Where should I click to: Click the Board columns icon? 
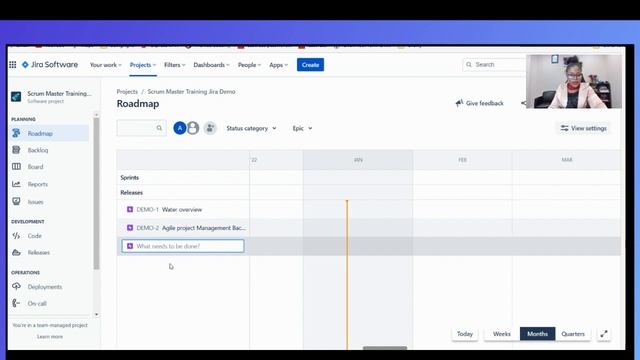tap(16, 167)
